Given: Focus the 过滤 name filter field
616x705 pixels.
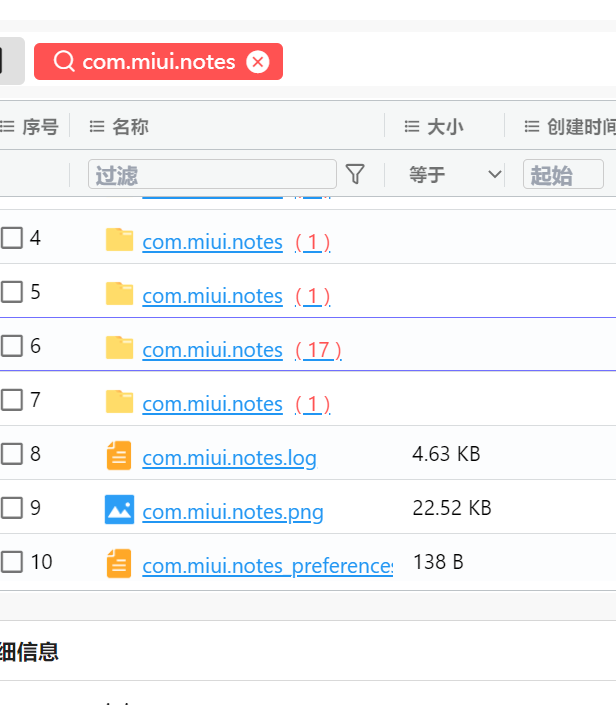Looking at the screenshot, I should pos(212,174).
